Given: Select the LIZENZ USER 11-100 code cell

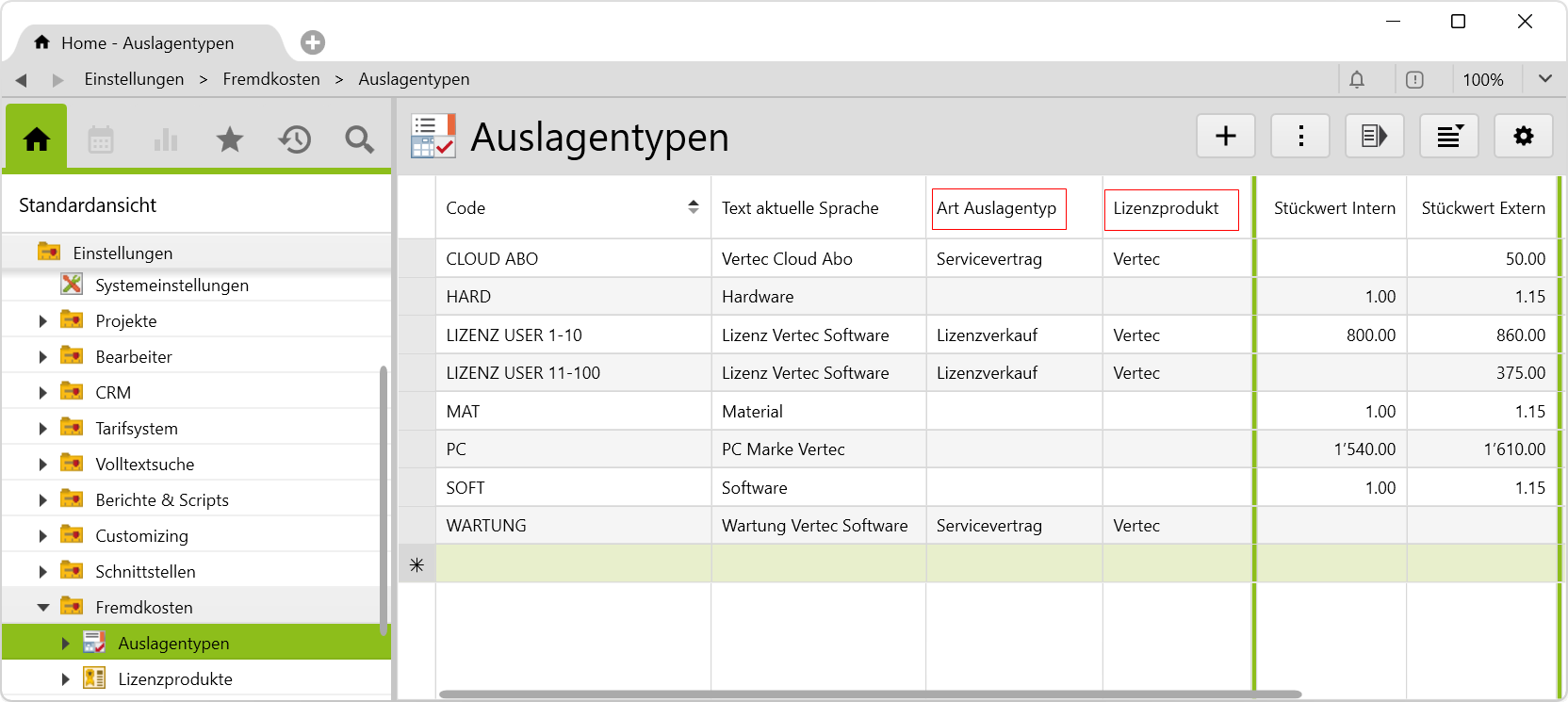Looking at the screenshot, I should (x=573, y=372).
